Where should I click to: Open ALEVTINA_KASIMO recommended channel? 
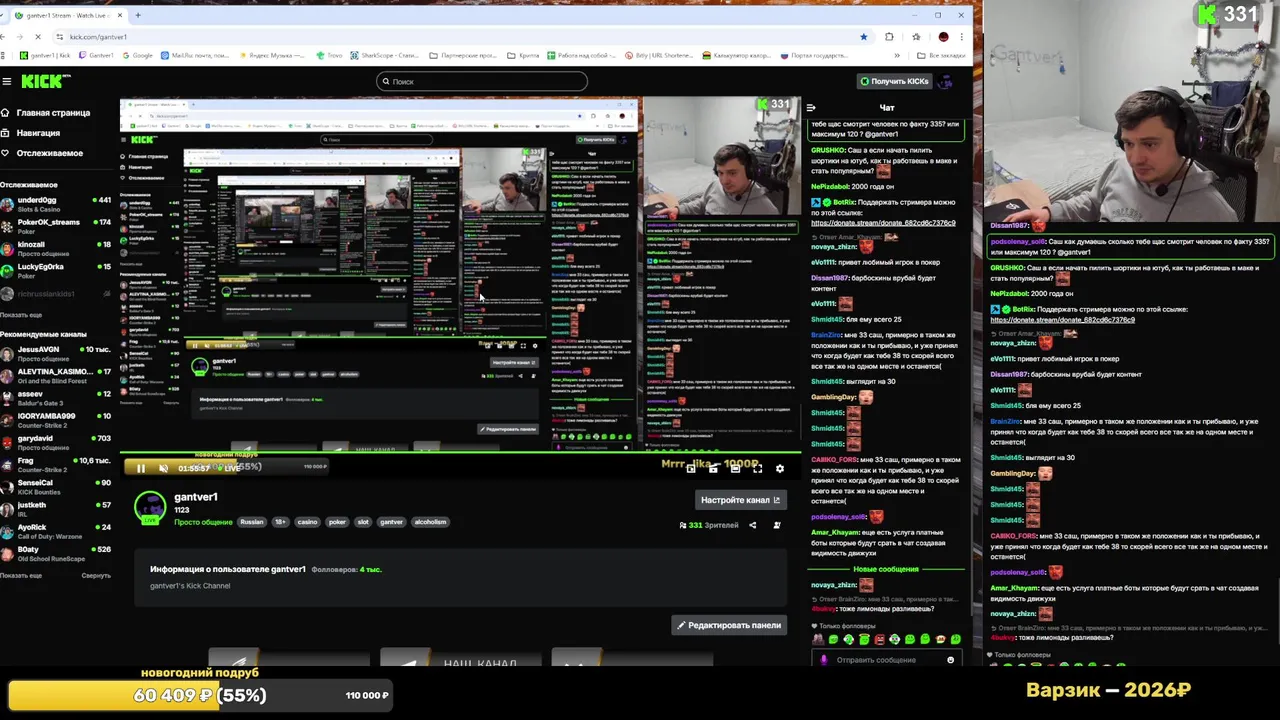[56, 375]
